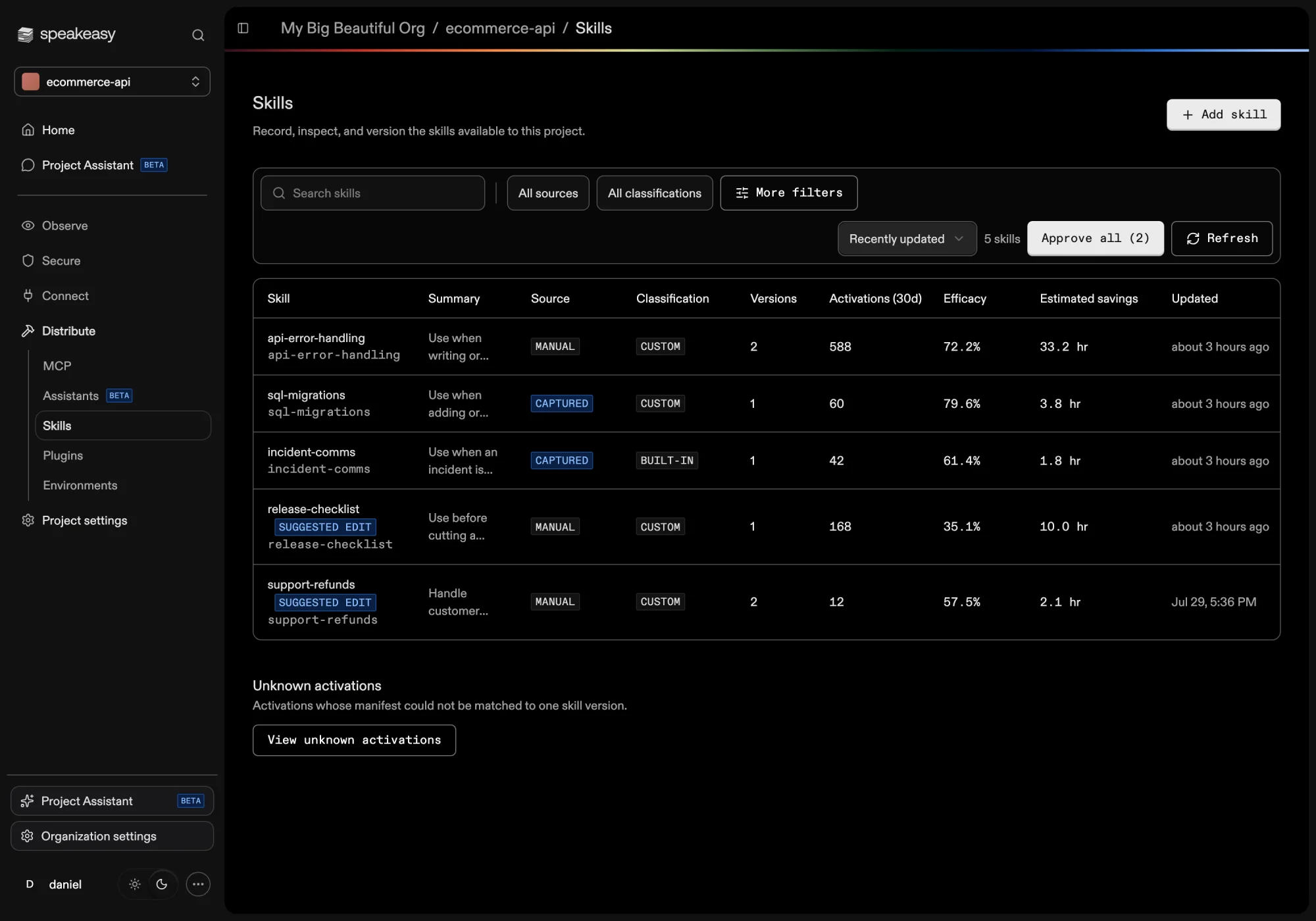Click the sparkle icon in bottom Project Assistant
The image size is (1316, 921).
click(27, 801)
